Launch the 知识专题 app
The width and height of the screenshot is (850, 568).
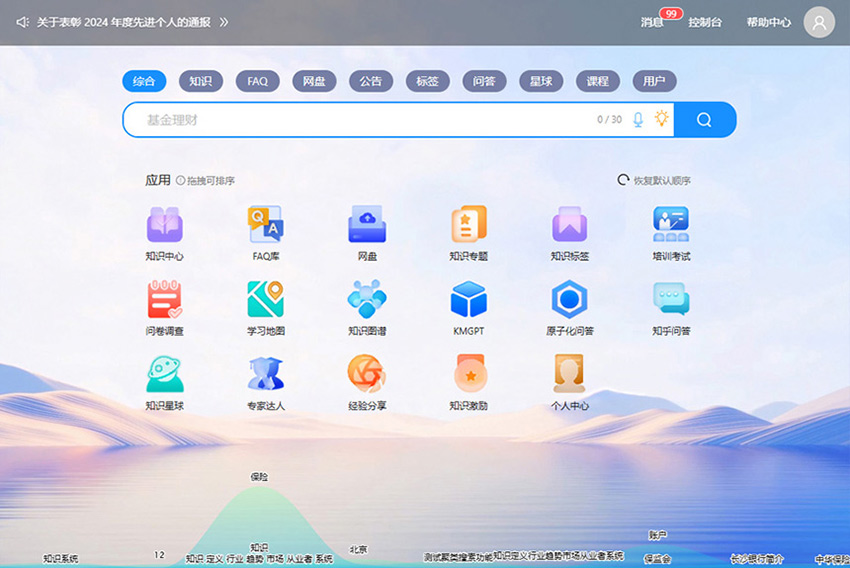point(468,224)
